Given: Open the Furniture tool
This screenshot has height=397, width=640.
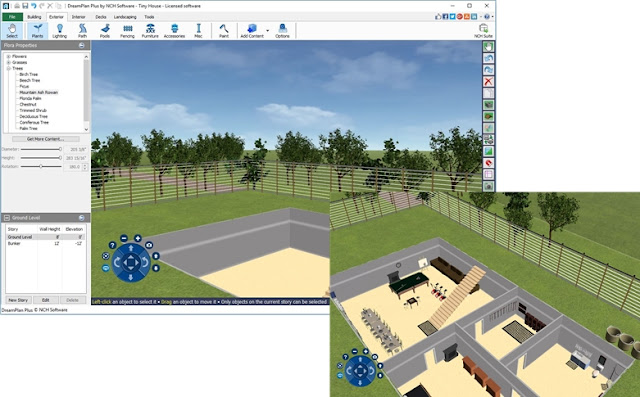Looking at the screenshot, I should [150, 31].
